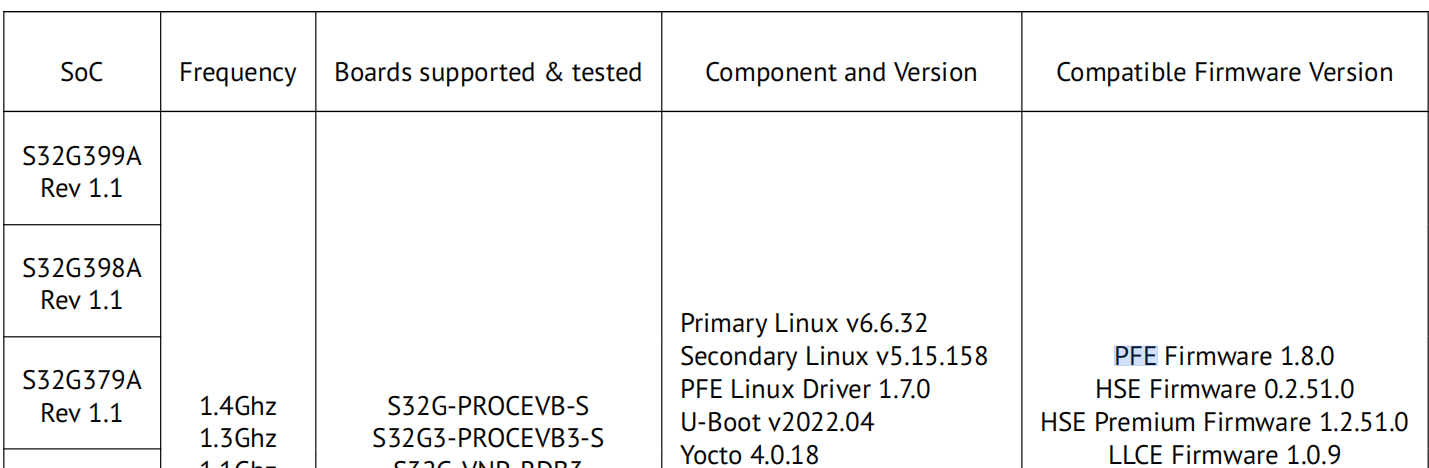The width and height of the screenshot is (1429, 468).
Task: Click the HSE Firmware 0.2.51.0 line
Action: (1224, 389)
